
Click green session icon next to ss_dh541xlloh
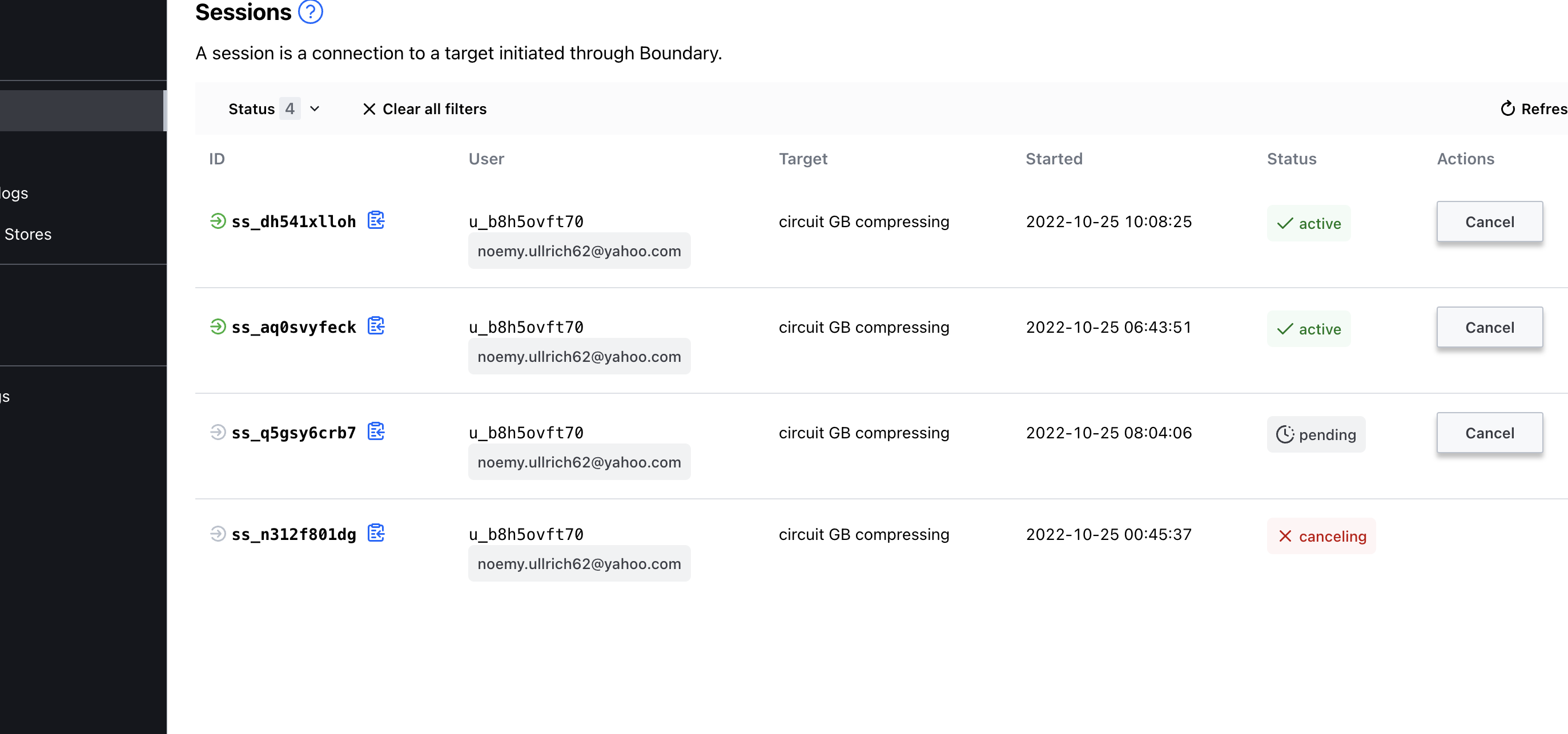tap(218, 220)
